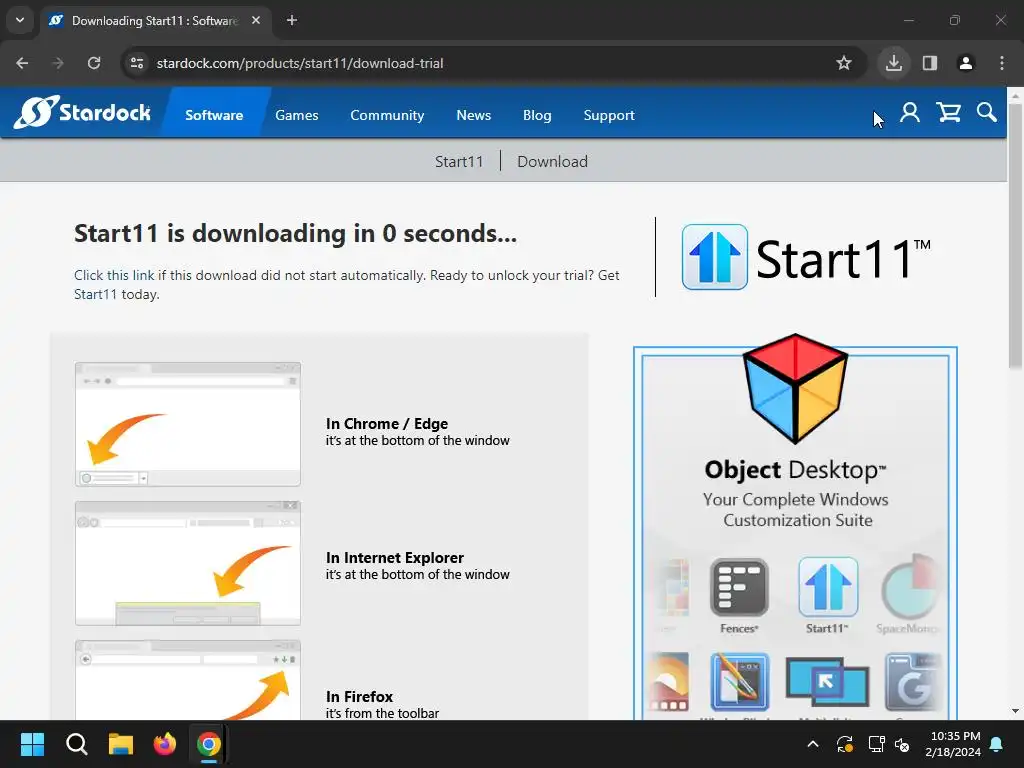This screenshot has height=768, width=1024.
Task: Click the scrollbar down arrow
Action: coord(1015,711)
